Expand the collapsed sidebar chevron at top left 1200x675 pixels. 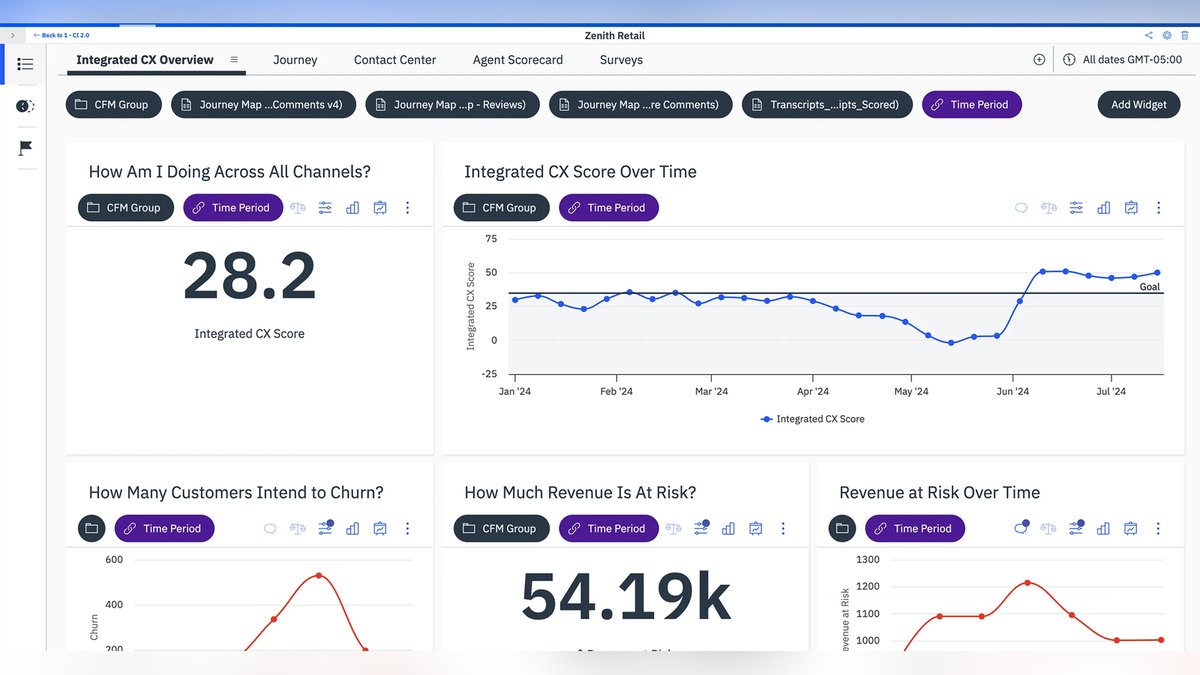coord(12,35)
